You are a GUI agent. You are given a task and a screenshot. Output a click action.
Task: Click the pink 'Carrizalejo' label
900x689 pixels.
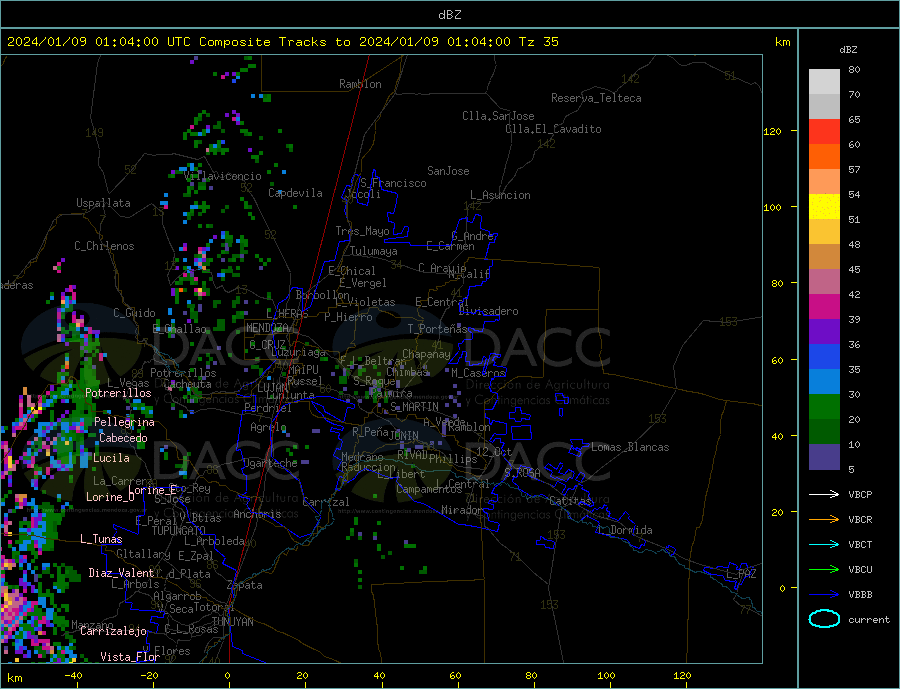point(113,631)
